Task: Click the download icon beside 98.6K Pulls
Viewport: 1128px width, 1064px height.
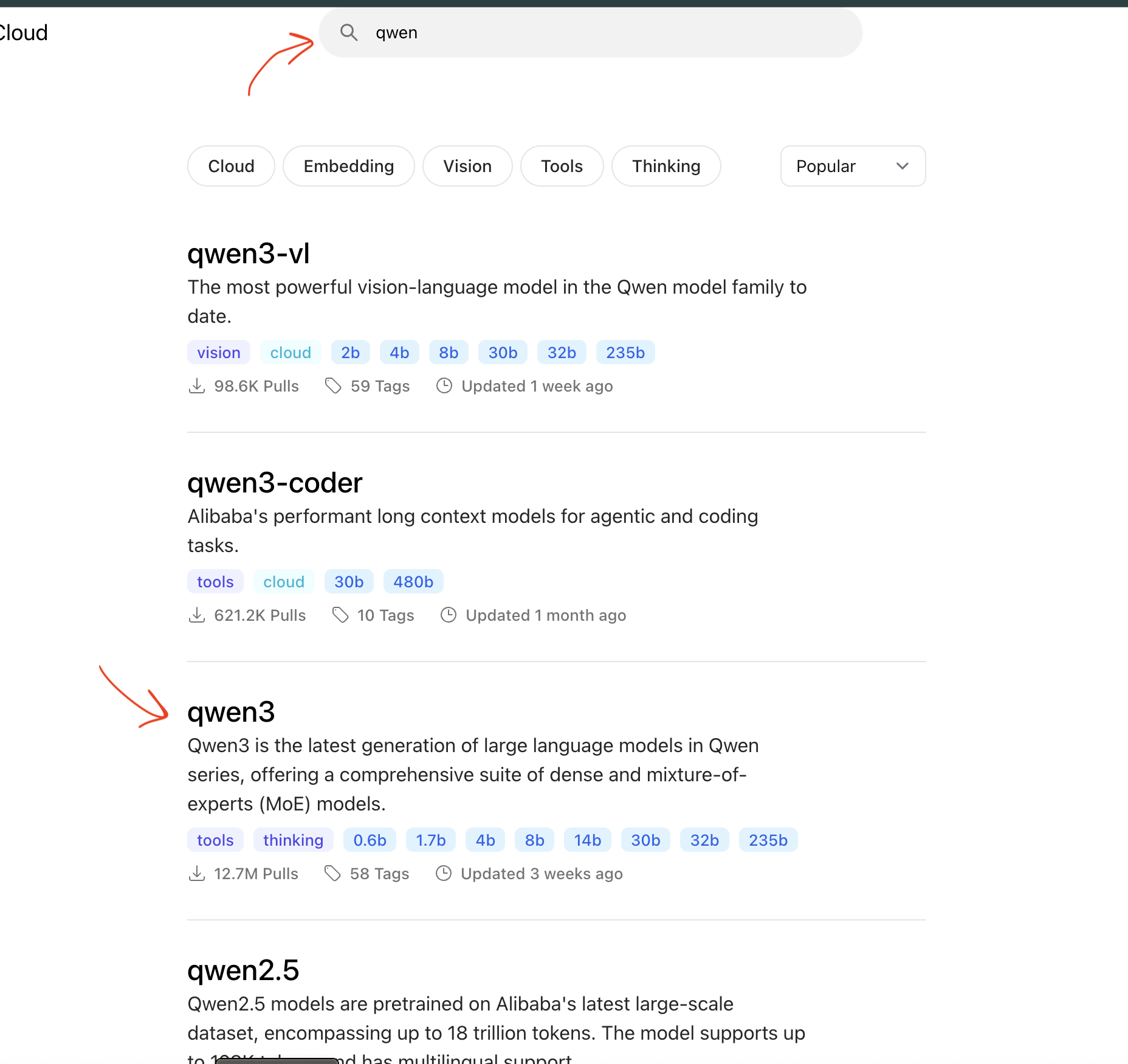Action: pyautogui.click(x=197, y=385)
